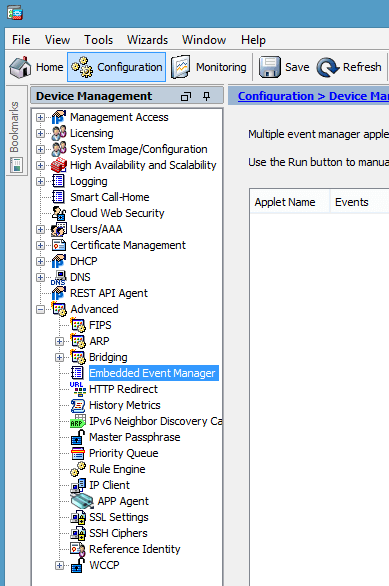Click the bookmarks panel icon below Bookmarks
The image size is (389, 586).
[x=16, y=165]
